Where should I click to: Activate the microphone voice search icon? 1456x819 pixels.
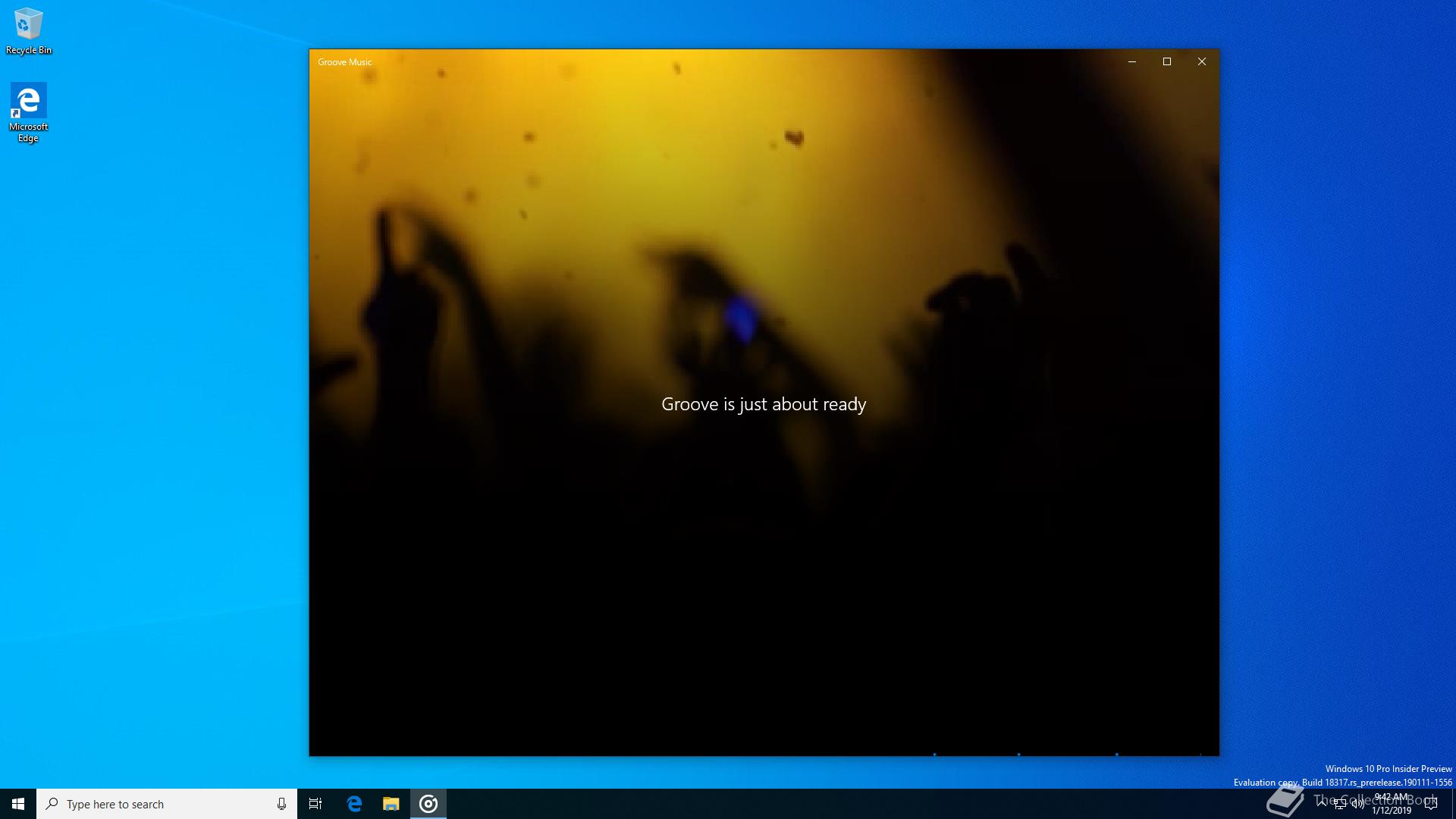[281, 804]
